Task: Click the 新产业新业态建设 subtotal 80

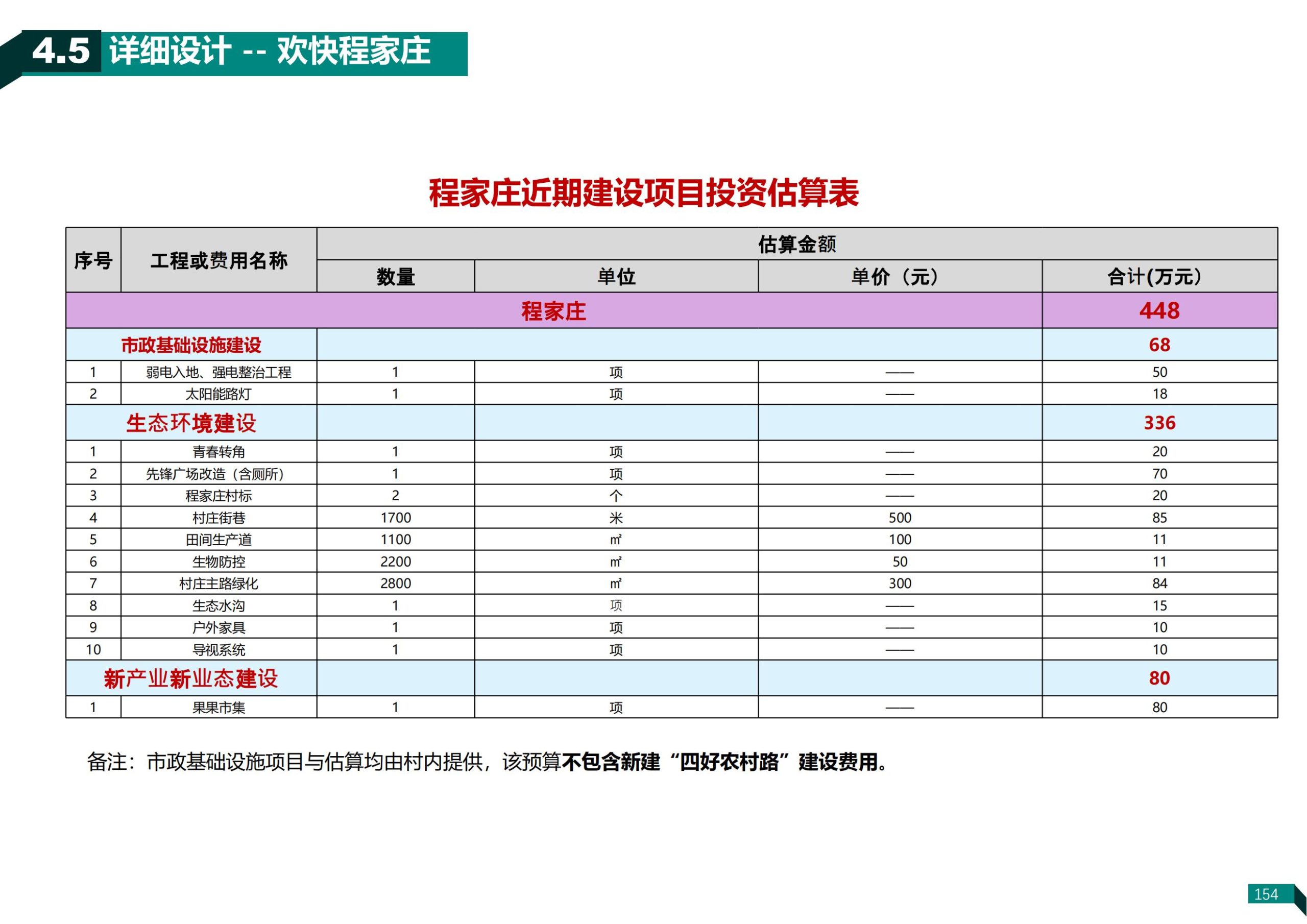Action: coord(1159,678)
